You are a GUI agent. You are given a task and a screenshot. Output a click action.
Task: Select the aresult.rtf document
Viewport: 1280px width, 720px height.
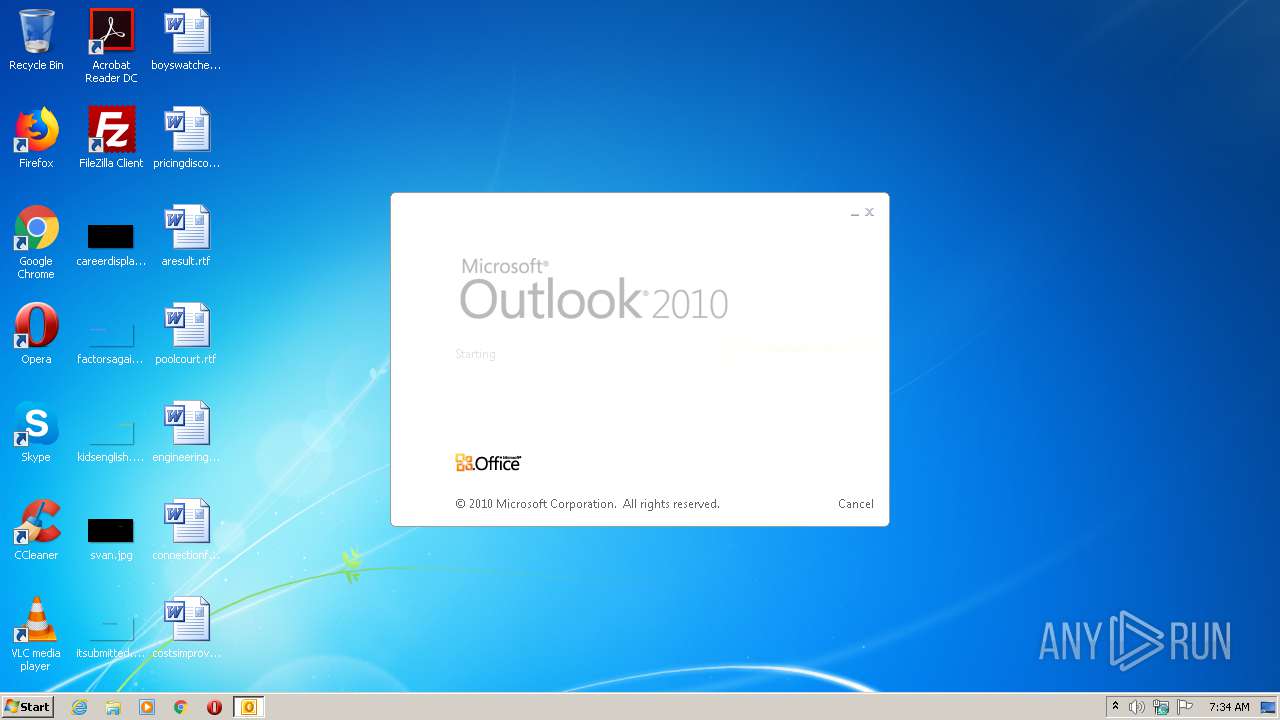pos(186,236)
